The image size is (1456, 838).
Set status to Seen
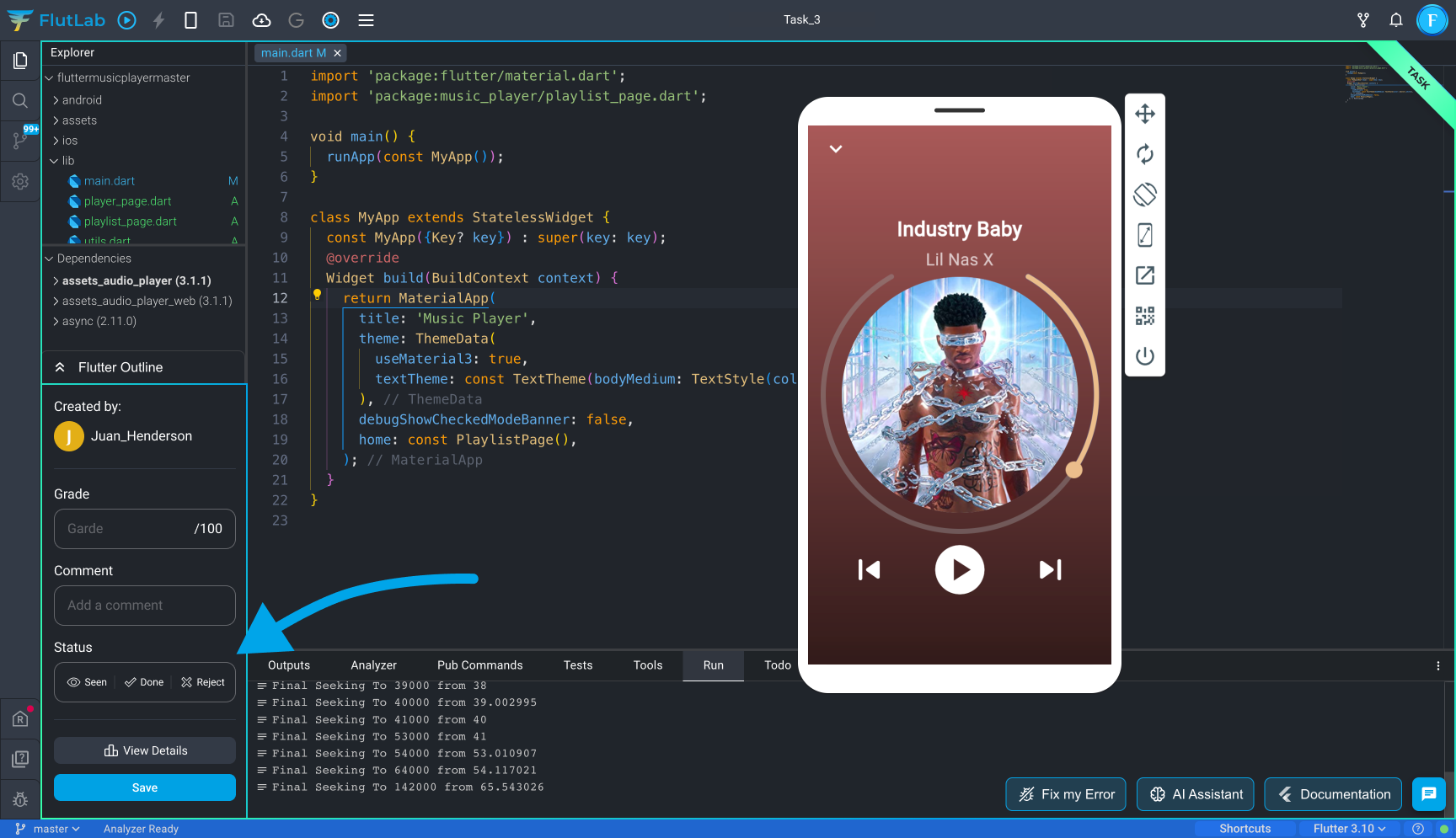[88, 682]
